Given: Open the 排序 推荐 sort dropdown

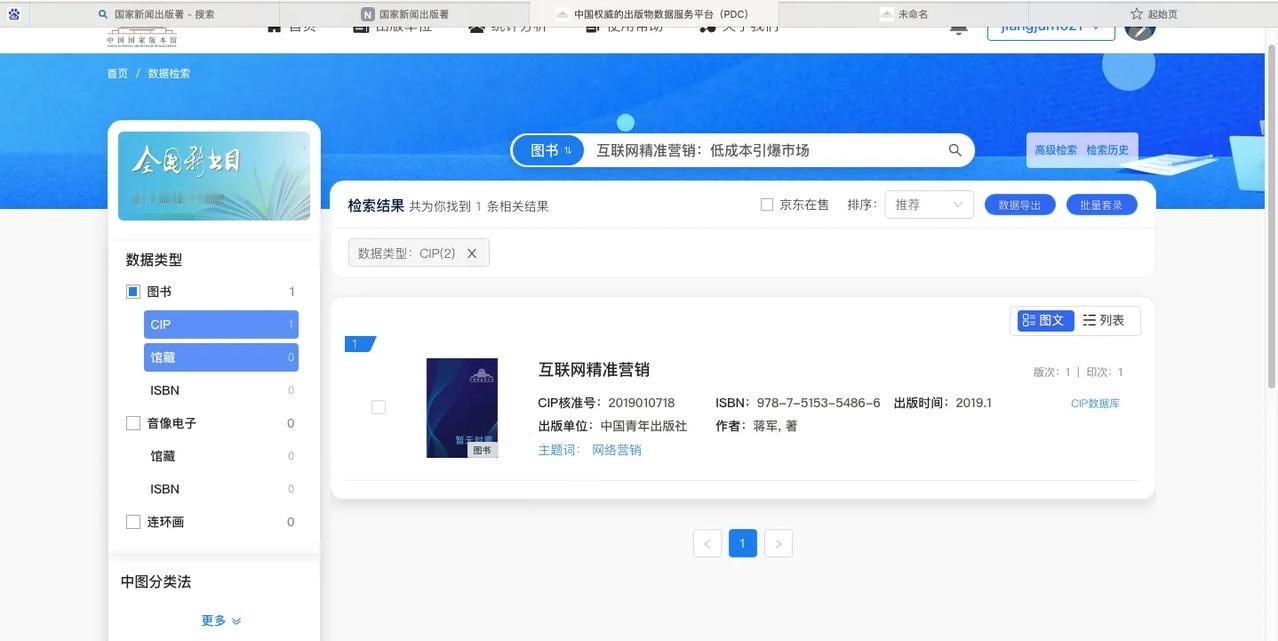Looking at the screenshot, I should pyautogui.click(x=929, y=205).
